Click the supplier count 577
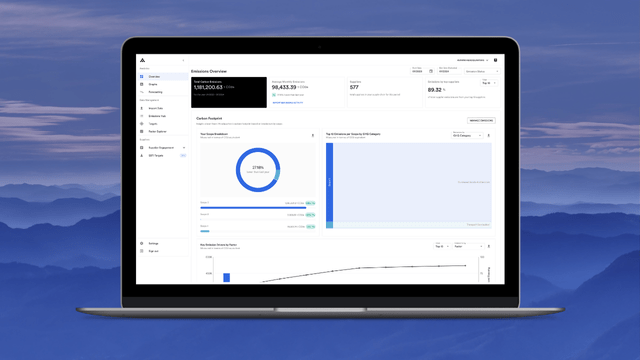This screenshot has height=360, width=640. tap(354, 87)
